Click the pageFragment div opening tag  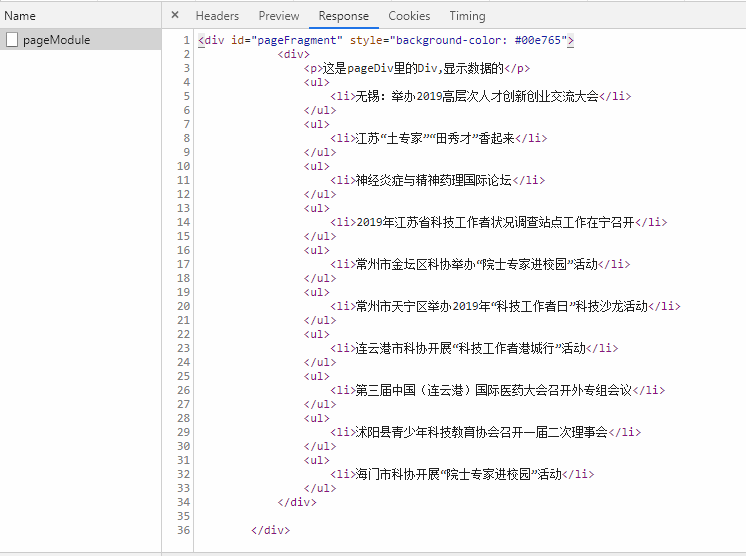[386, 40]
